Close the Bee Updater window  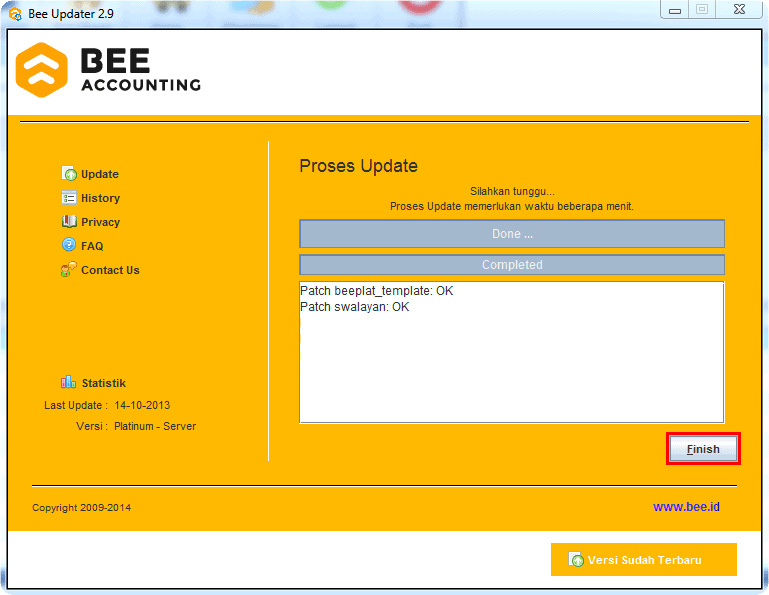(x=740, y=9)
